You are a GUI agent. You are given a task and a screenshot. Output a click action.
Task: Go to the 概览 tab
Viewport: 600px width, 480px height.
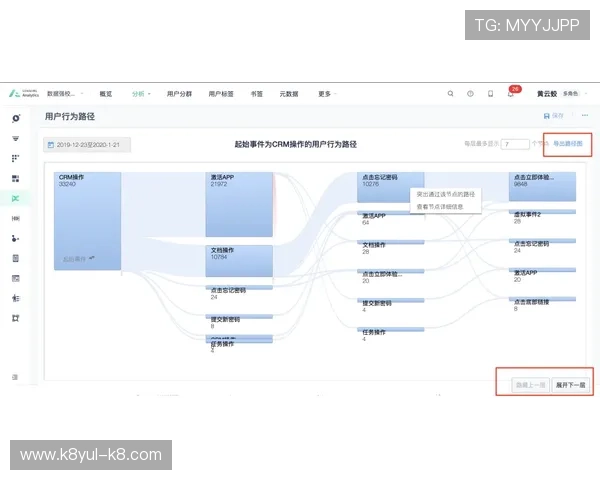point(106,94)
